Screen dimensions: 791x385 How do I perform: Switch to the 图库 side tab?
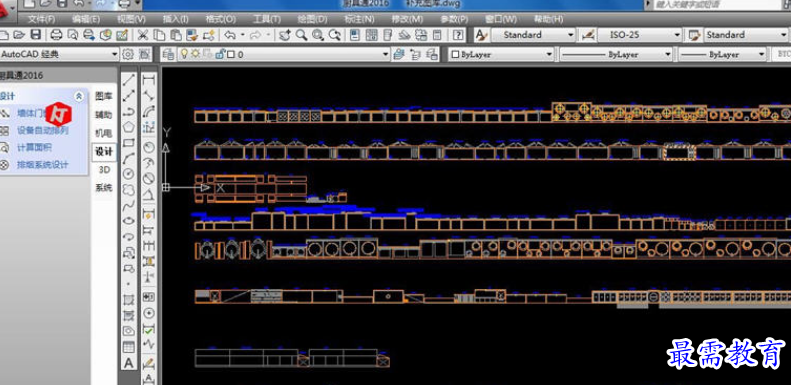click(104, 96)
